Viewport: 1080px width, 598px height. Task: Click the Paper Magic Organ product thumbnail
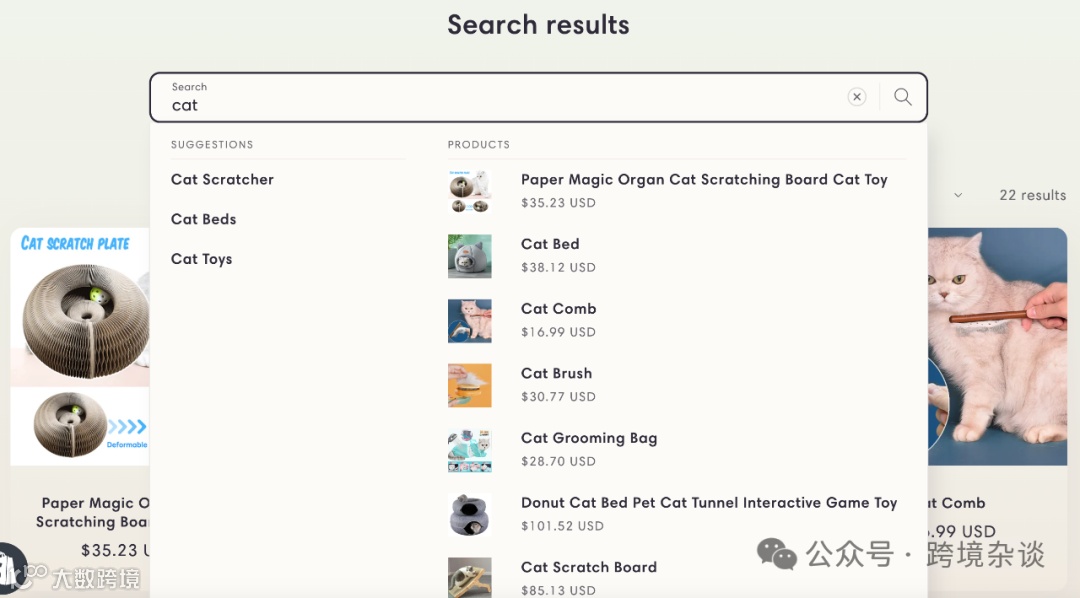tap(469, 191)
